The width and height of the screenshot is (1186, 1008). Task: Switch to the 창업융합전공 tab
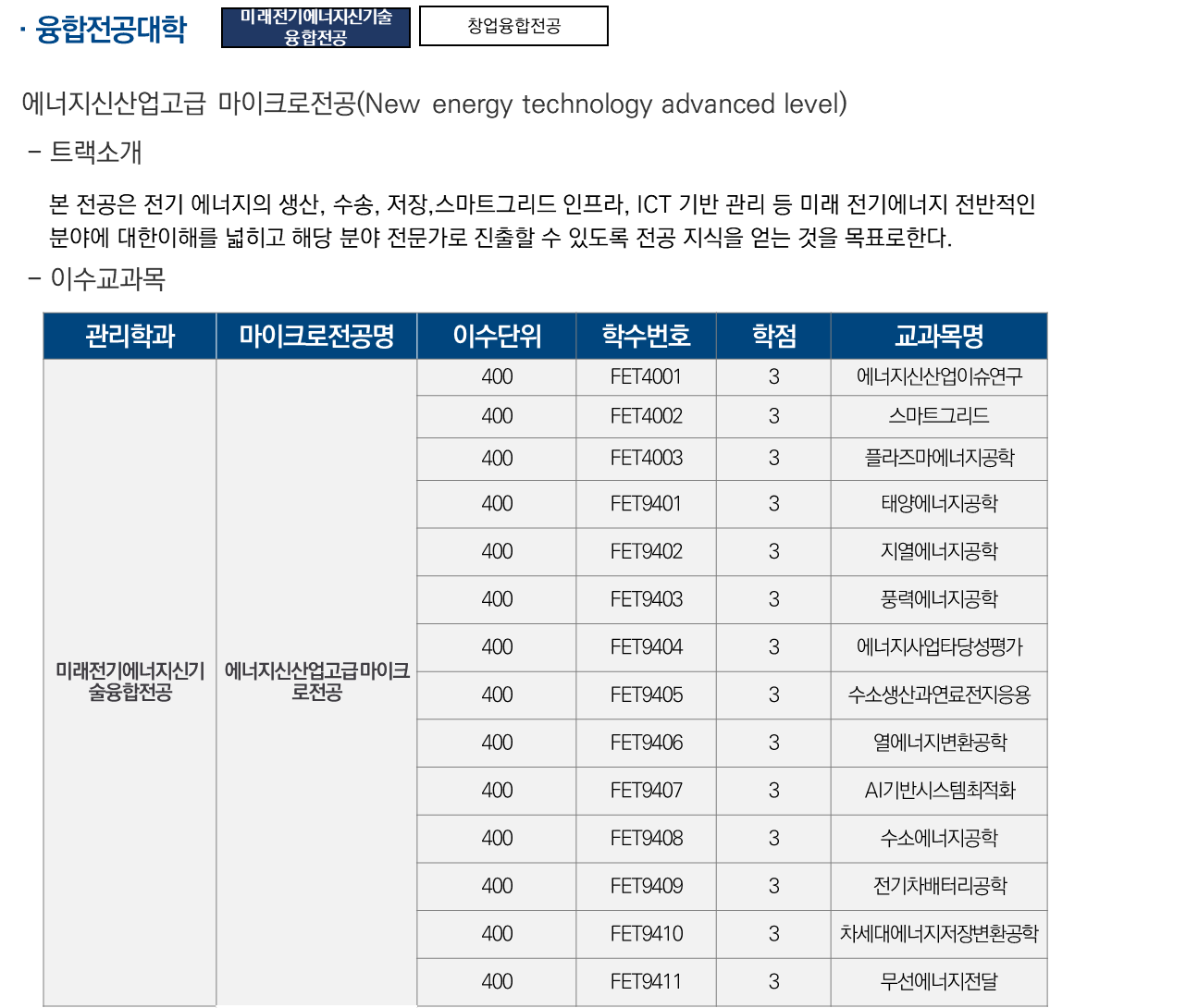[513, 26]
